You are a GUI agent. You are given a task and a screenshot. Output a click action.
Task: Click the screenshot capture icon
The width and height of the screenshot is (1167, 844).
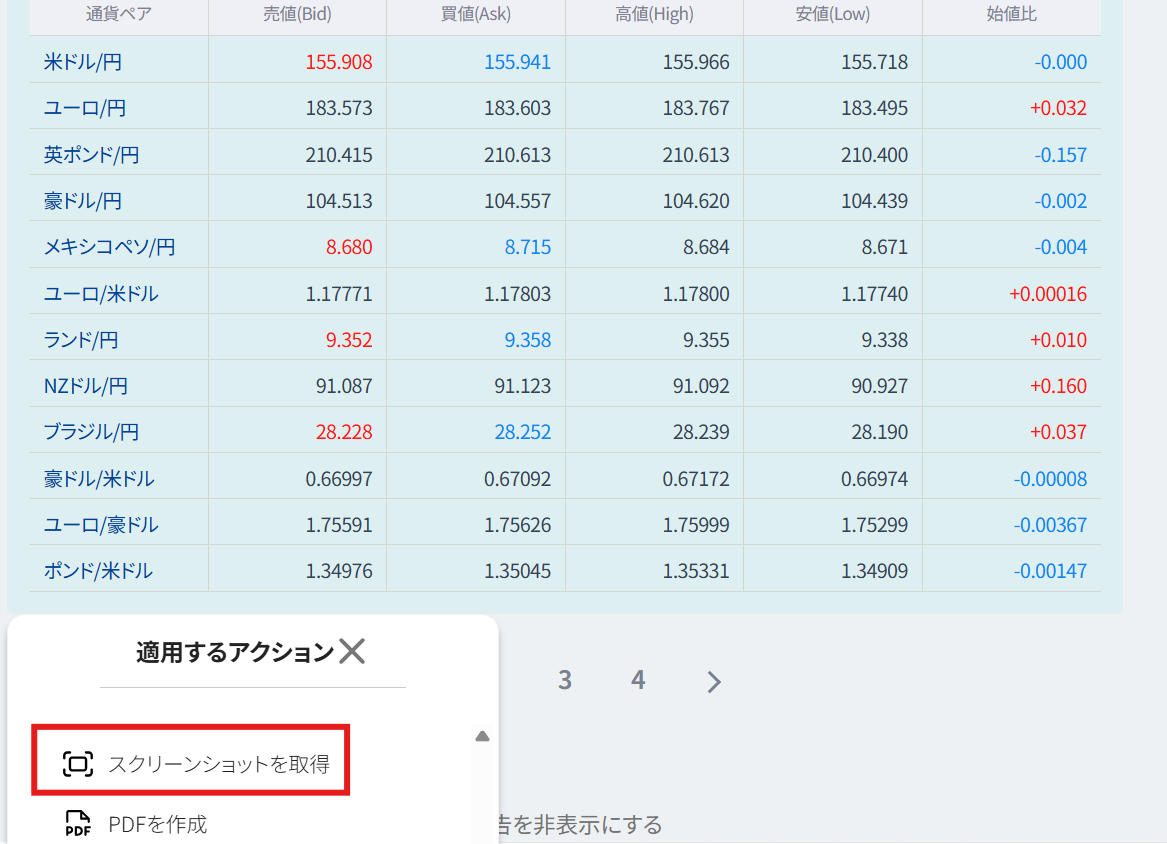(77, 764)
